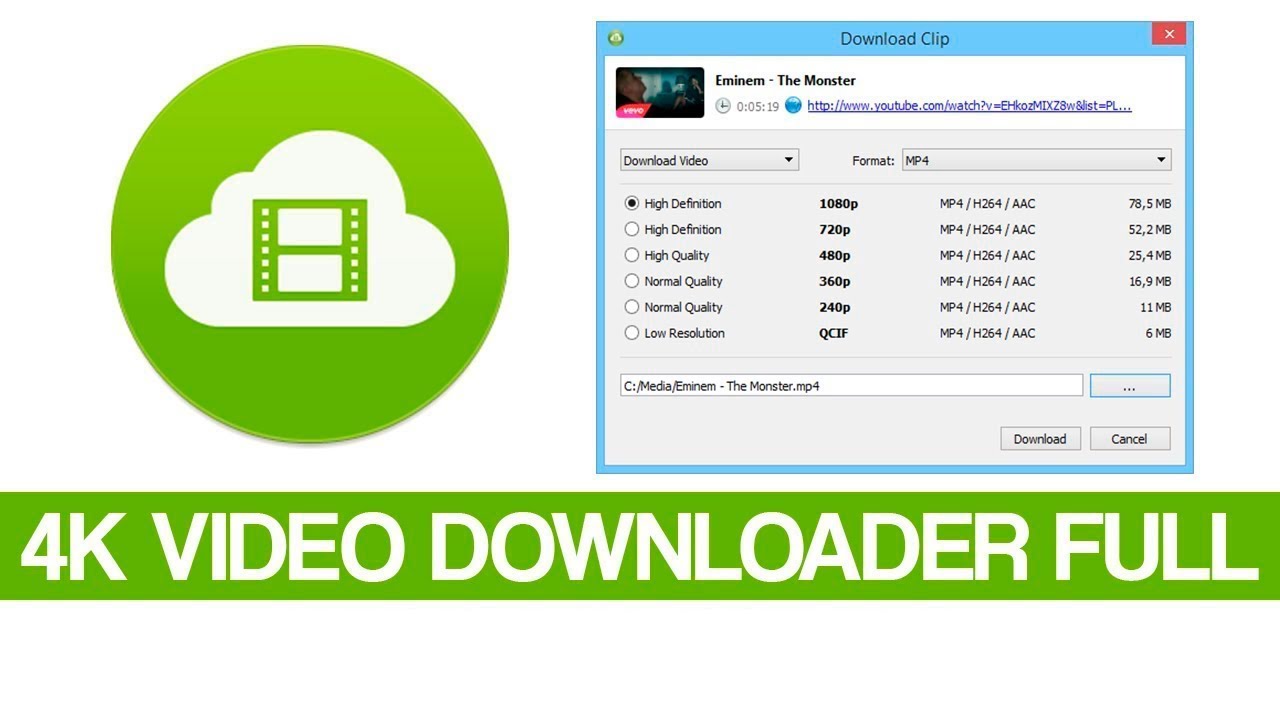Viewport: 1280px width, 720px height.
Task: Click the green cloud film logo
Action: click(x=310, y=243)
